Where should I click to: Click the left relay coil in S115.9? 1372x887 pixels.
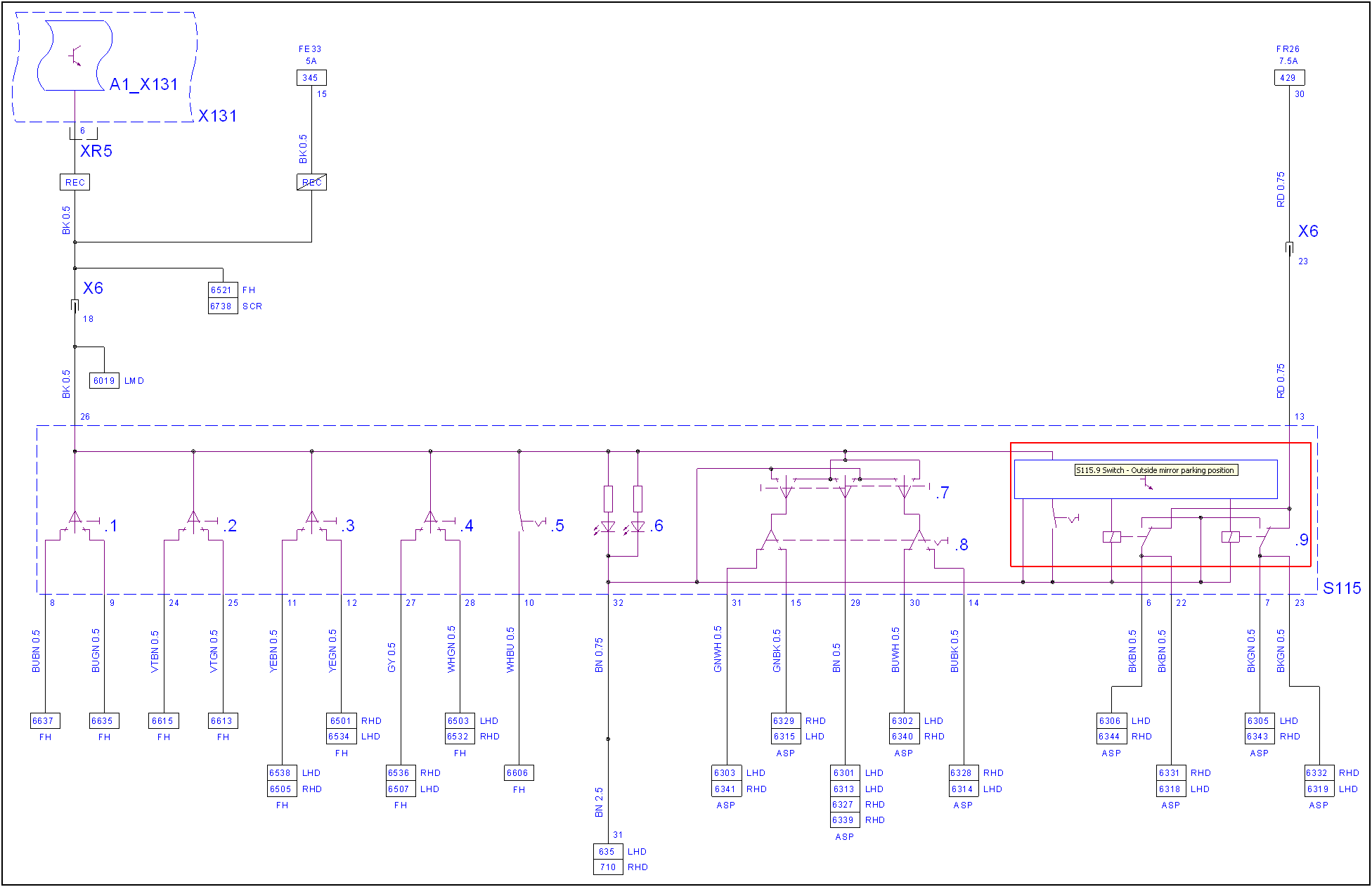[1111, 537]
